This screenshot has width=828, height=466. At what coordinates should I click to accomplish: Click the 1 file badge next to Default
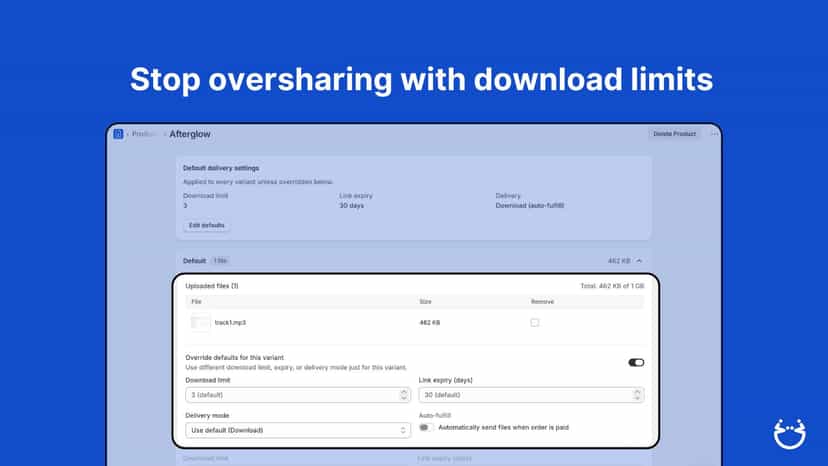pyautogui.click(x=220, y=261)
